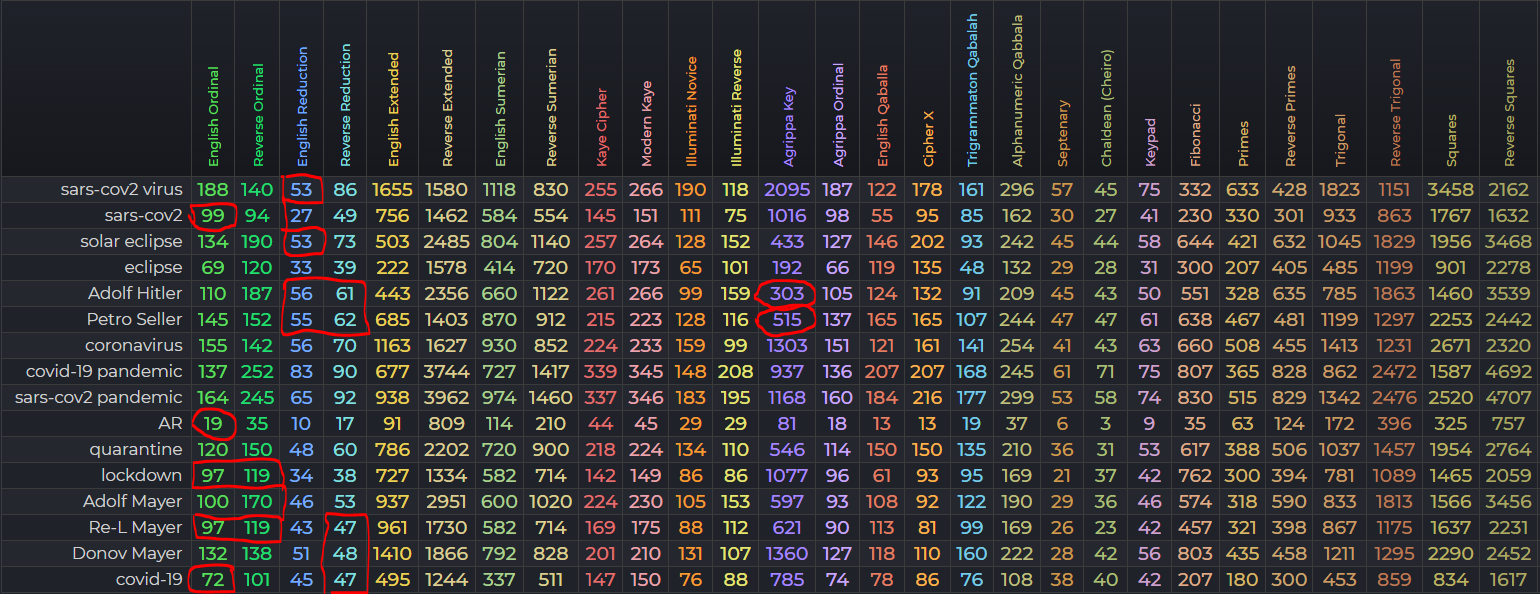
Task: Click the 'covid-19' row label
Action: (x=150, y=579)
